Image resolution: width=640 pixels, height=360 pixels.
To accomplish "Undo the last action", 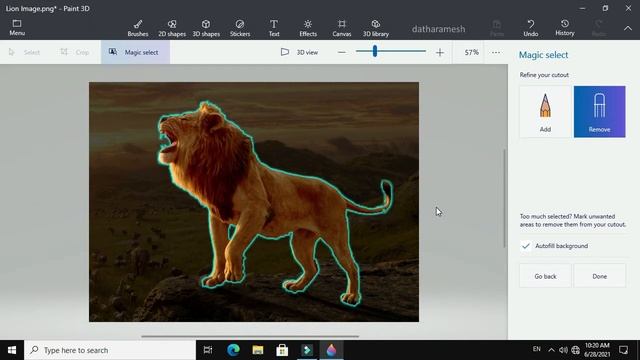I will 531,28.
